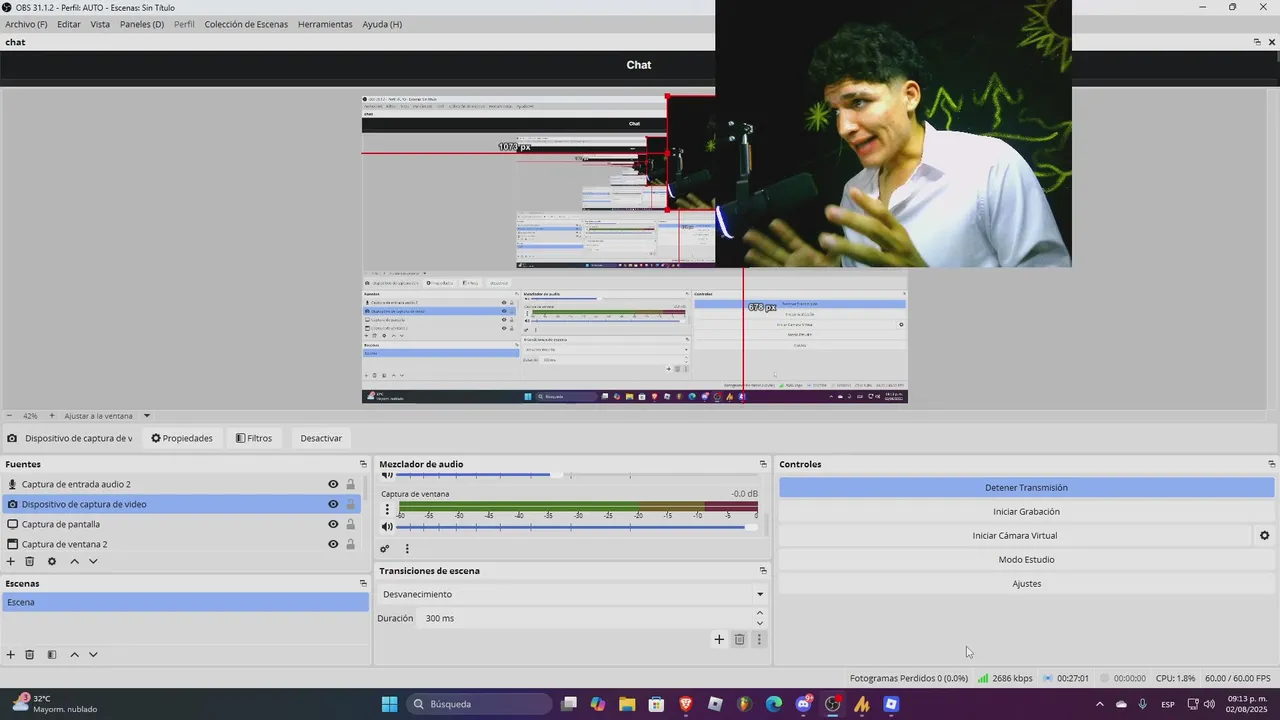Click Desactivar in the source toolbar
This screenshot has width=1280, height=720.
pos(321,438)
